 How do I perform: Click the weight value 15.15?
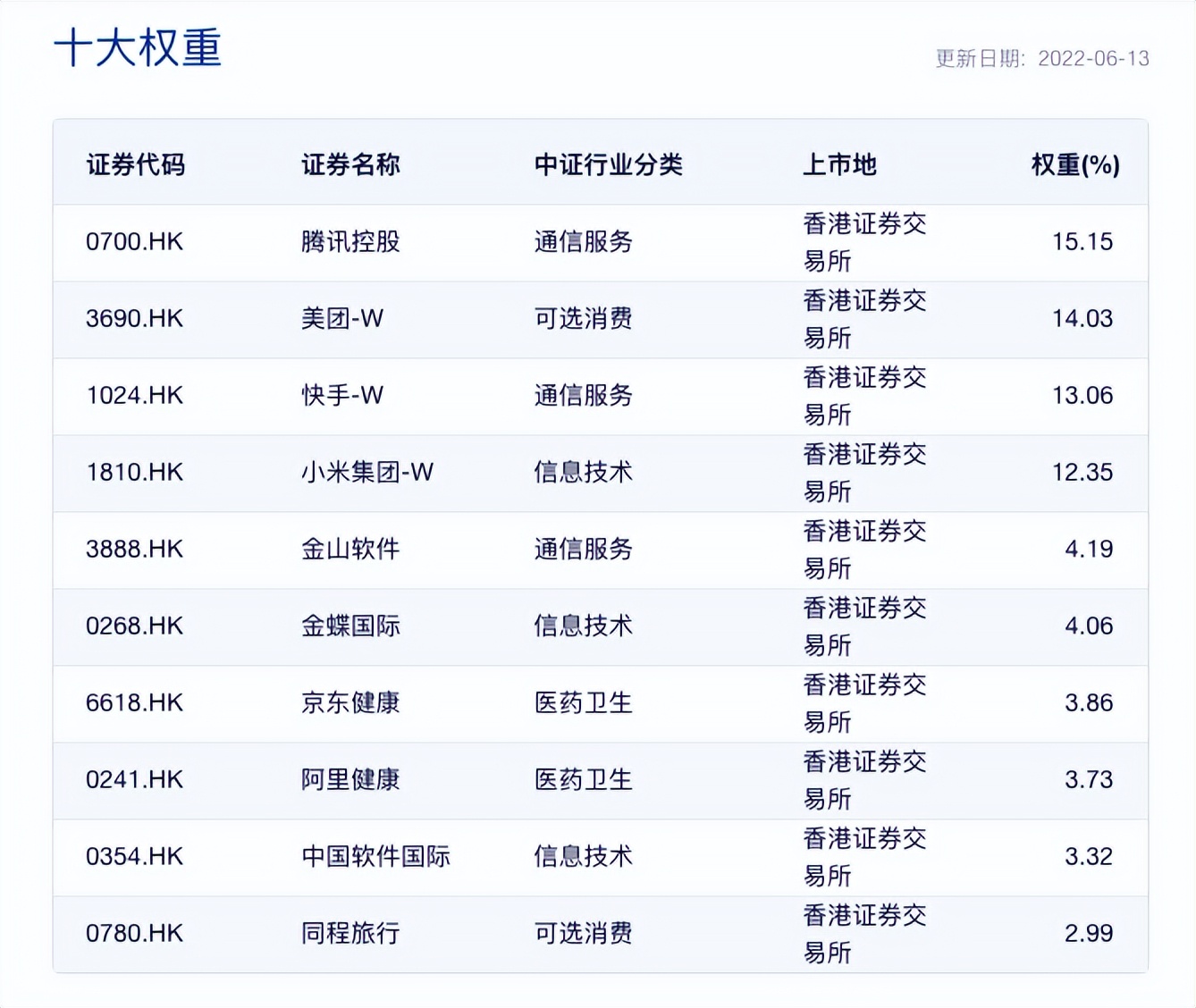click(1082, 242)
